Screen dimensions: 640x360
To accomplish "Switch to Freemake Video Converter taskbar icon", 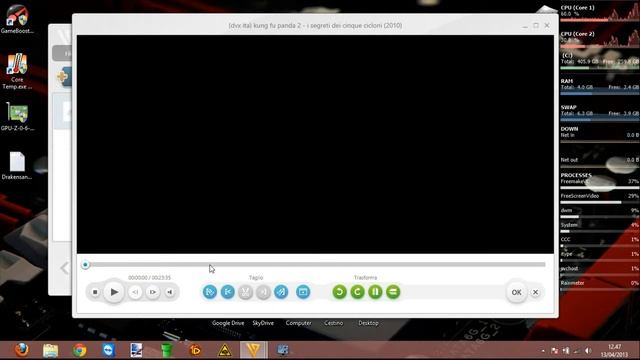I will click(253, 350).
